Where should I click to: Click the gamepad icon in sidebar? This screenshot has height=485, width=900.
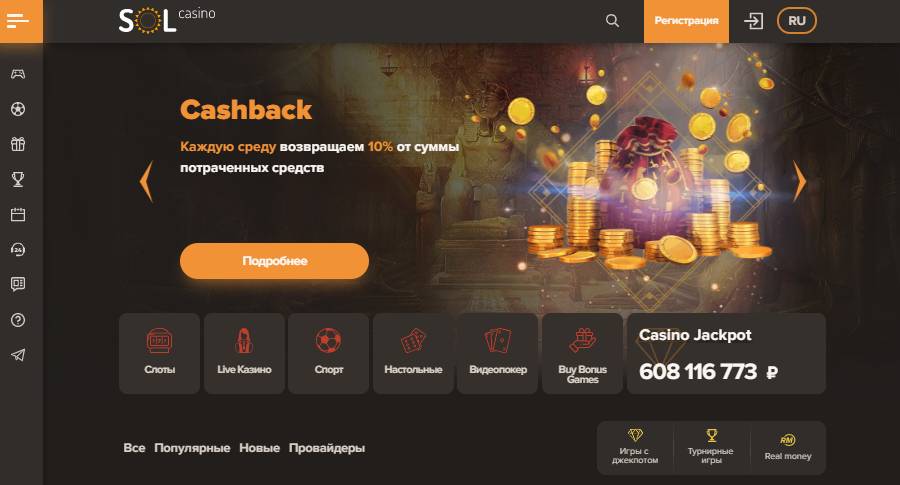click(18, 74)
